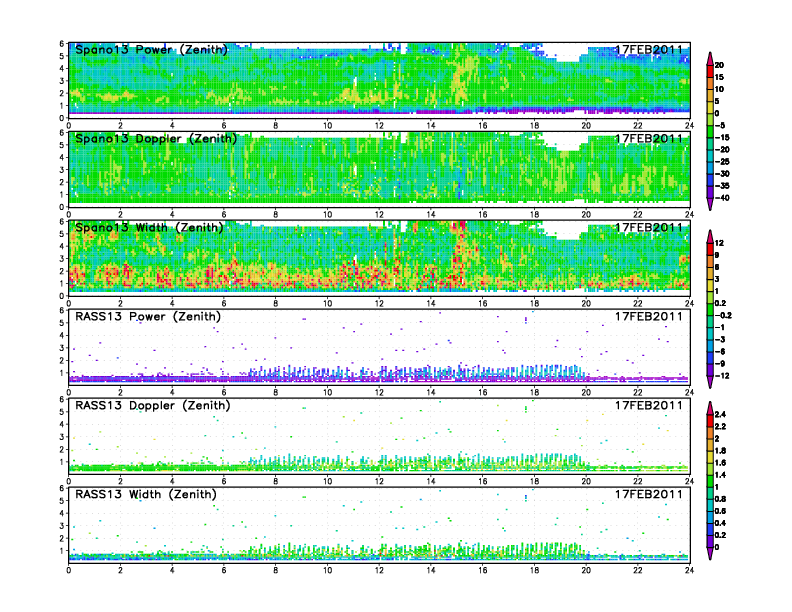Viewport: 792px width, 612px height.
Task: Click the colorbar label '-12'
Action: 722,376
